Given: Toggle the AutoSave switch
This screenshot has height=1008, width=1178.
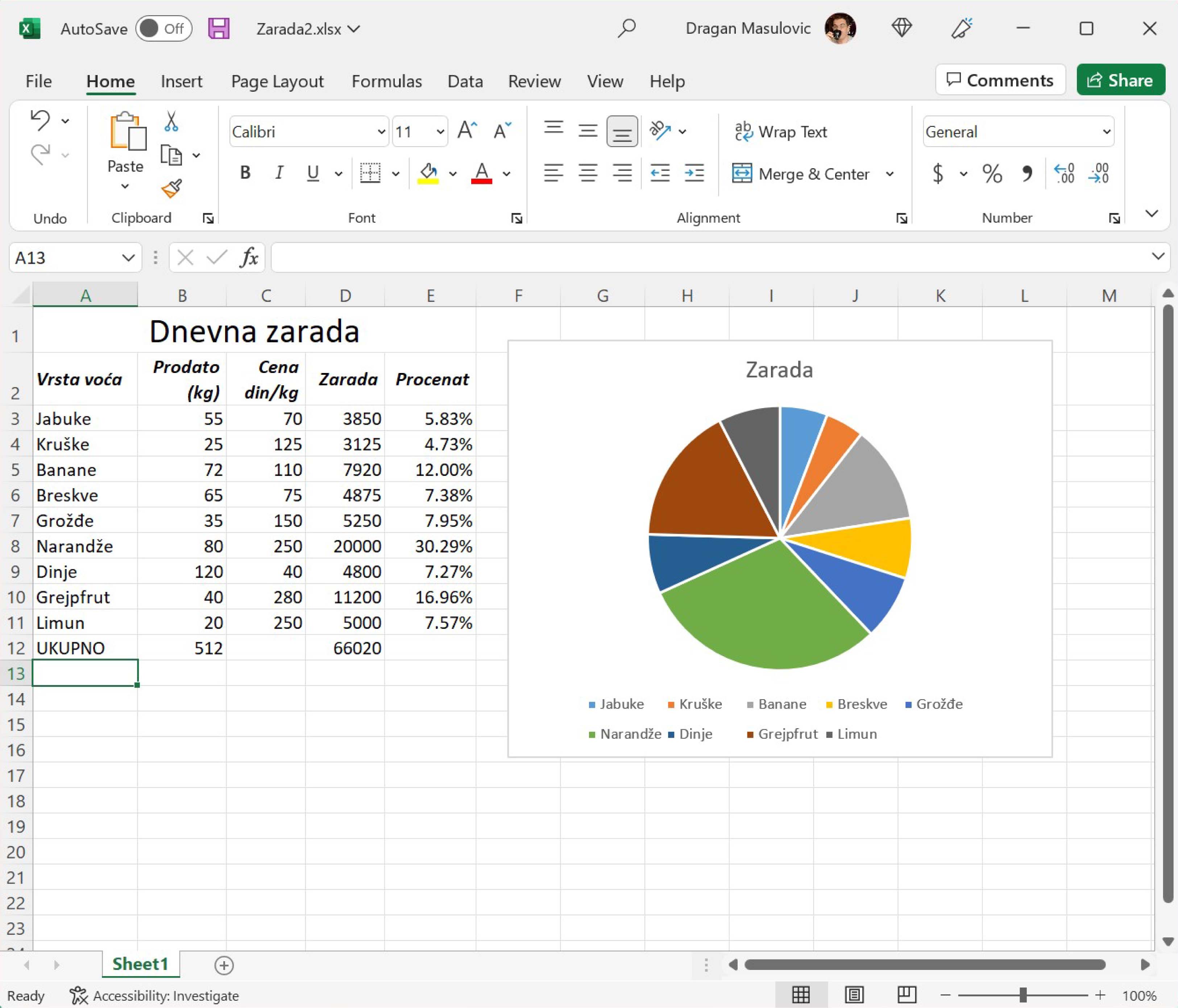Looking at the screenshot, I should coord(164,28).
